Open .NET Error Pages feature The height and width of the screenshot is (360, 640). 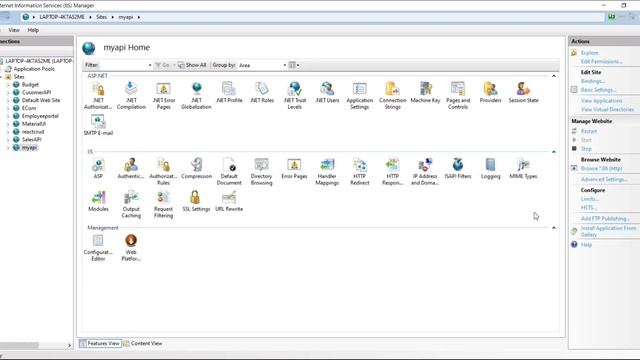click(164, 95)
